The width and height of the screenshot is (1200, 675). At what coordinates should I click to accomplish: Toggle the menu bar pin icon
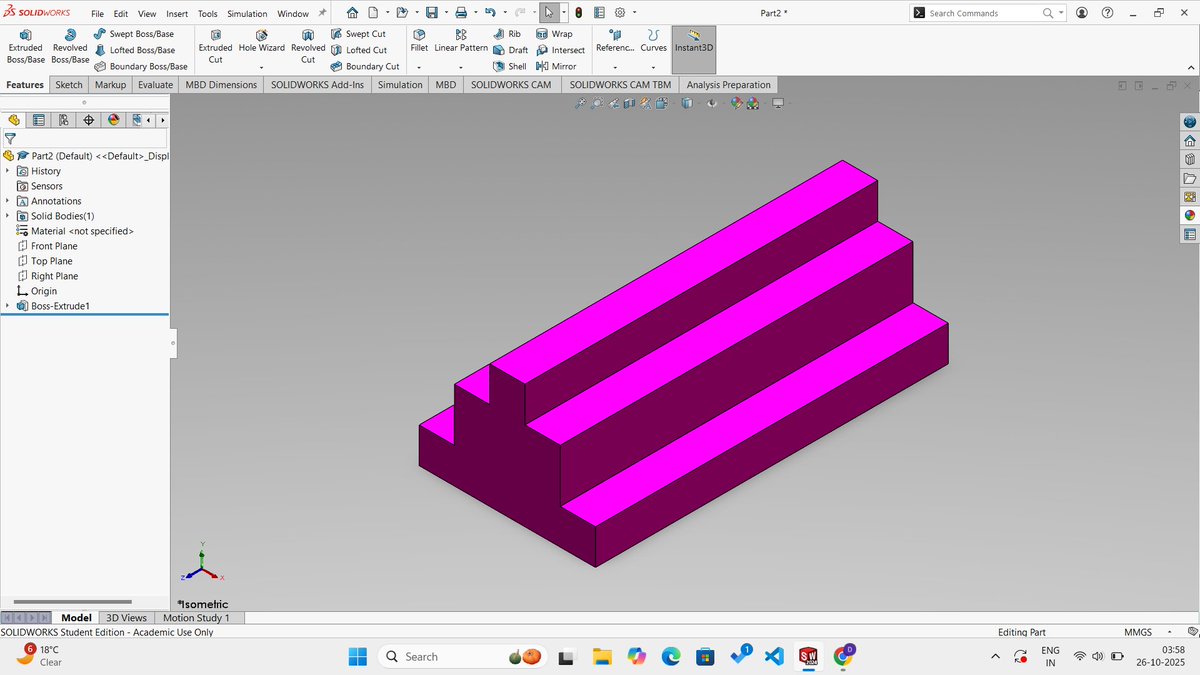[x=322, y=13]
